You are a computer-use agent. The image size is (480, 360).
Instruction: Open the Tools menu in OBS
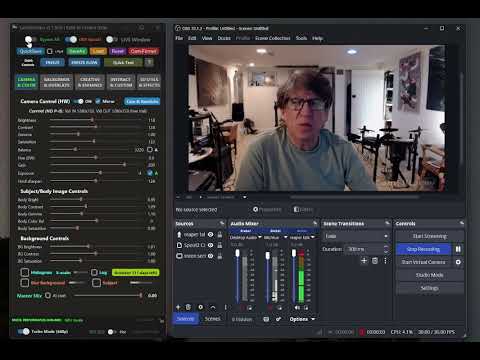pos(301,38)
